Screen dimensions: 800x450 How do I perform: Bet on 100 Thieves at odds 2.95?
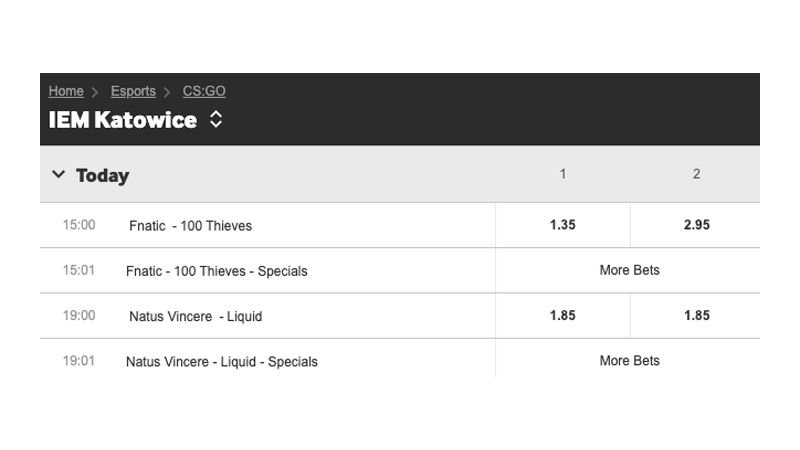[x=696, y=225]
